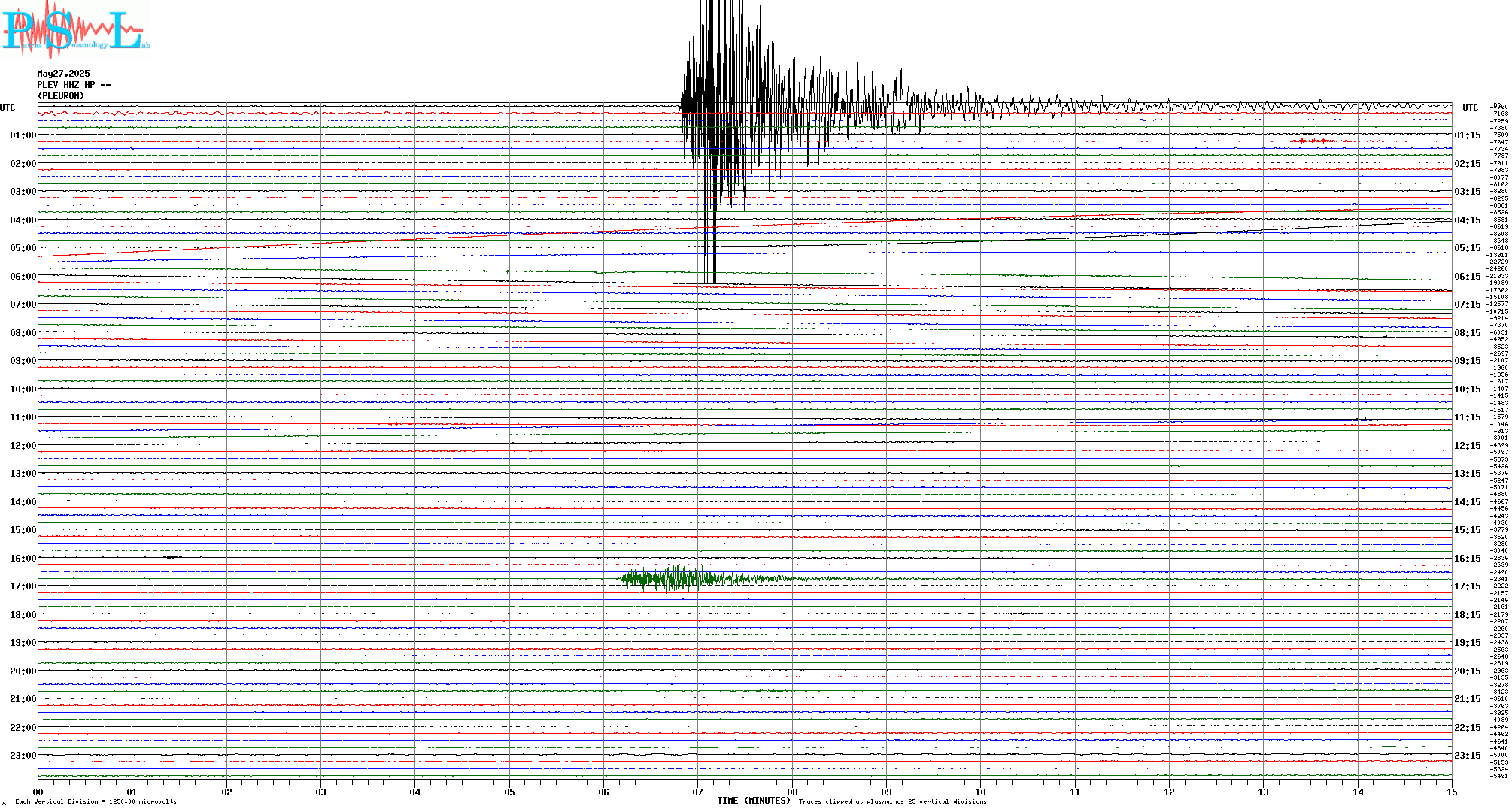Viewport: 1512px width, 812px height.
Task: Click the 15:15 right-side time label
Action: (1467, 530)
